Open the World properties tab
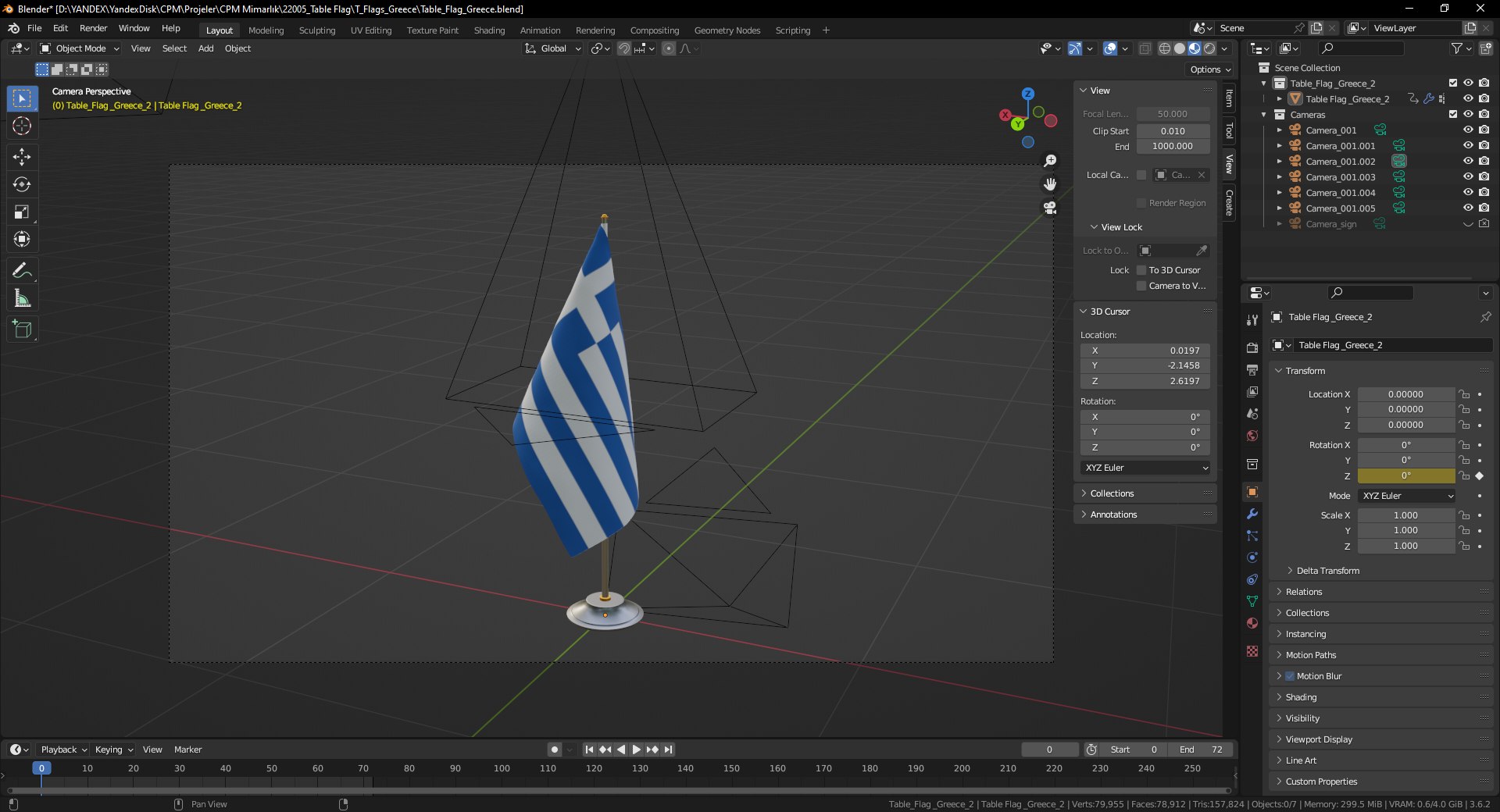 point(1252,436)
